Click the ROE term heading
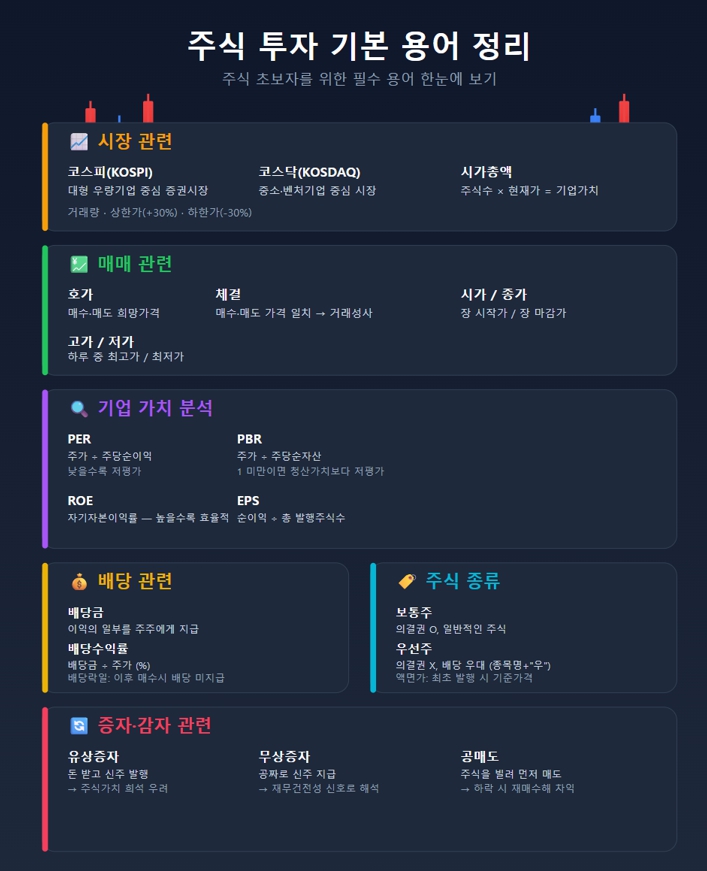 [81, 500]
